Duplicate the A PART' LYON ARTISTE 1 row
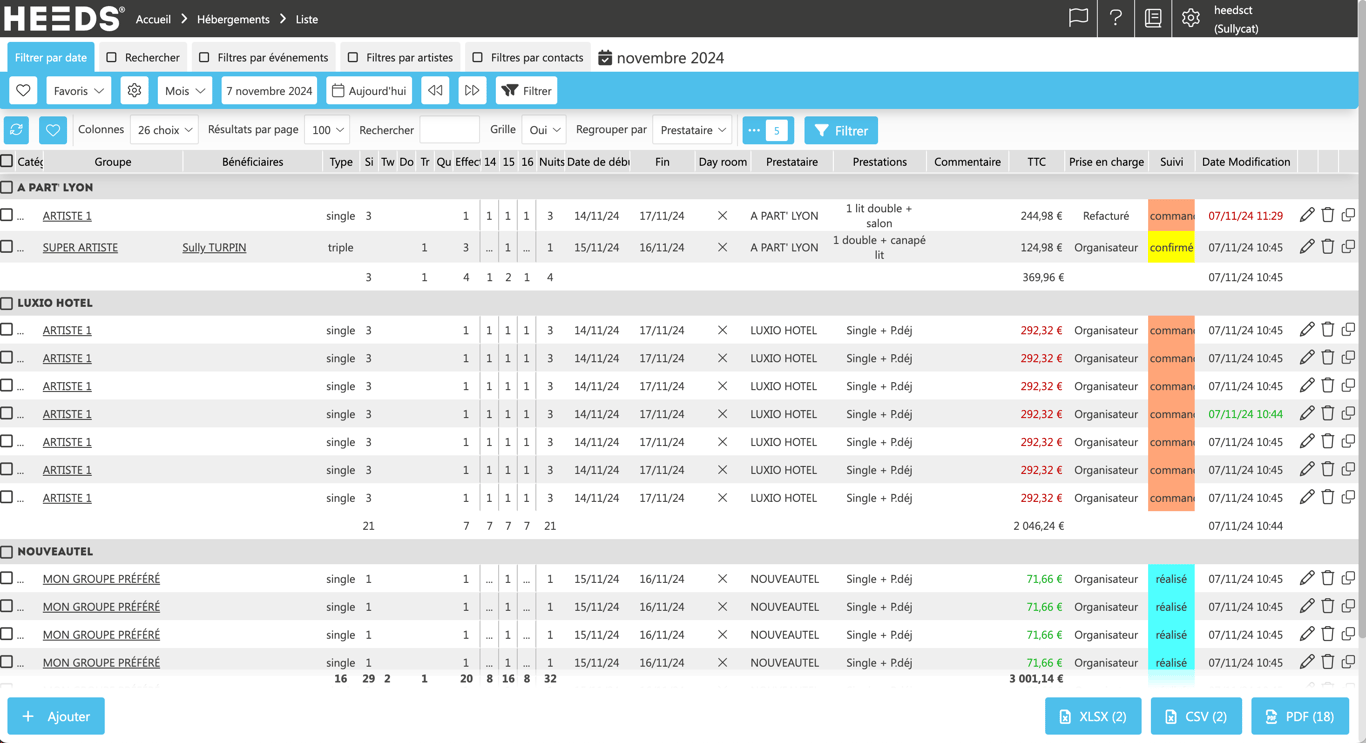Screen dimensions: 1366x743 (1348, 215)
